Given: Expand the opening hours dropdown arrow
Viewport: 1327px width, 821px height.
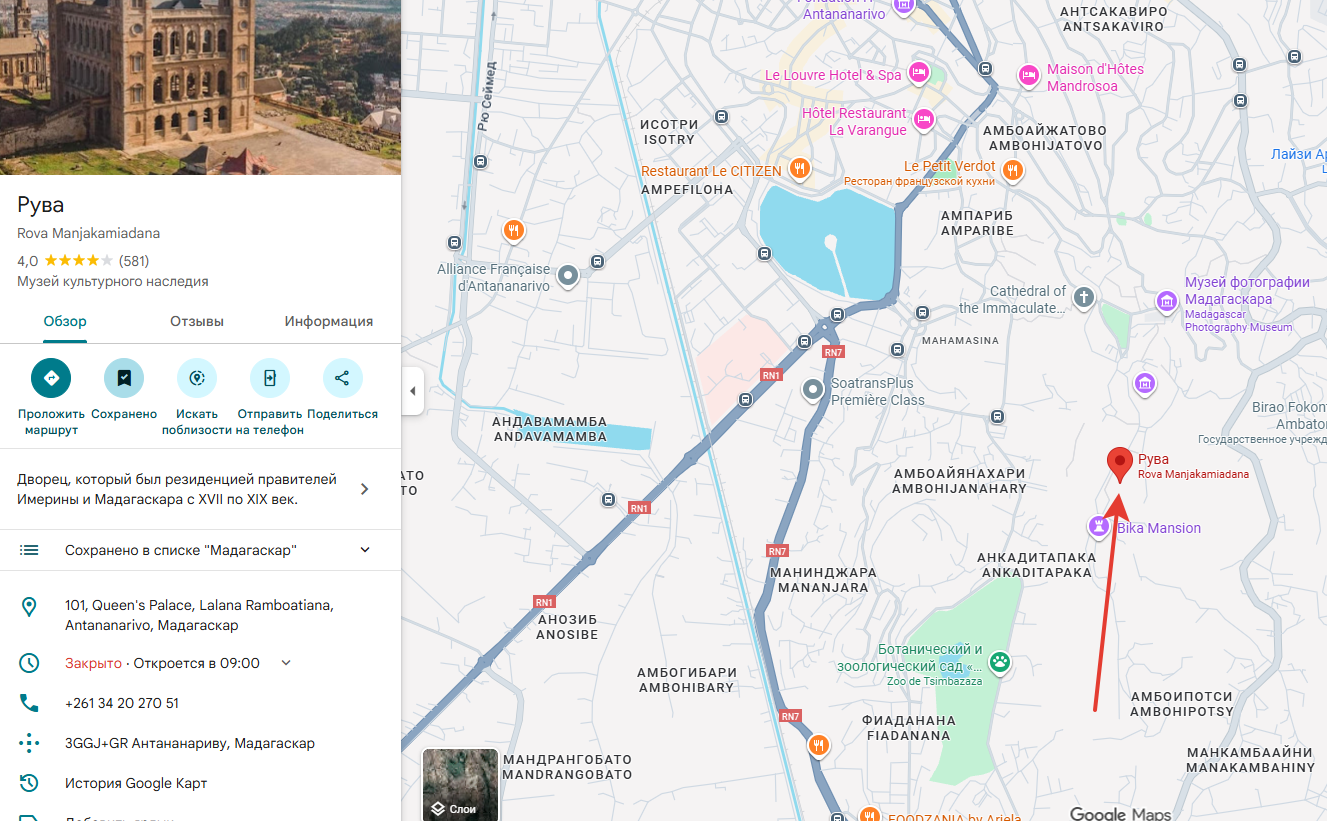Looking at the screenshot, I should (x=286, y=663).
